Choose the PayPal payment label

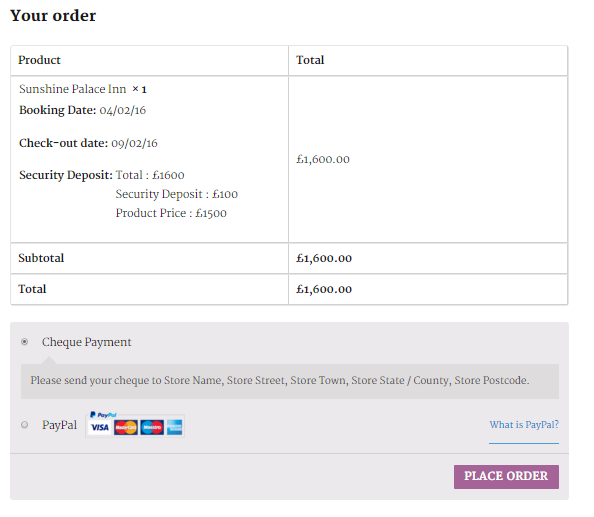click(x=59, y=425)
